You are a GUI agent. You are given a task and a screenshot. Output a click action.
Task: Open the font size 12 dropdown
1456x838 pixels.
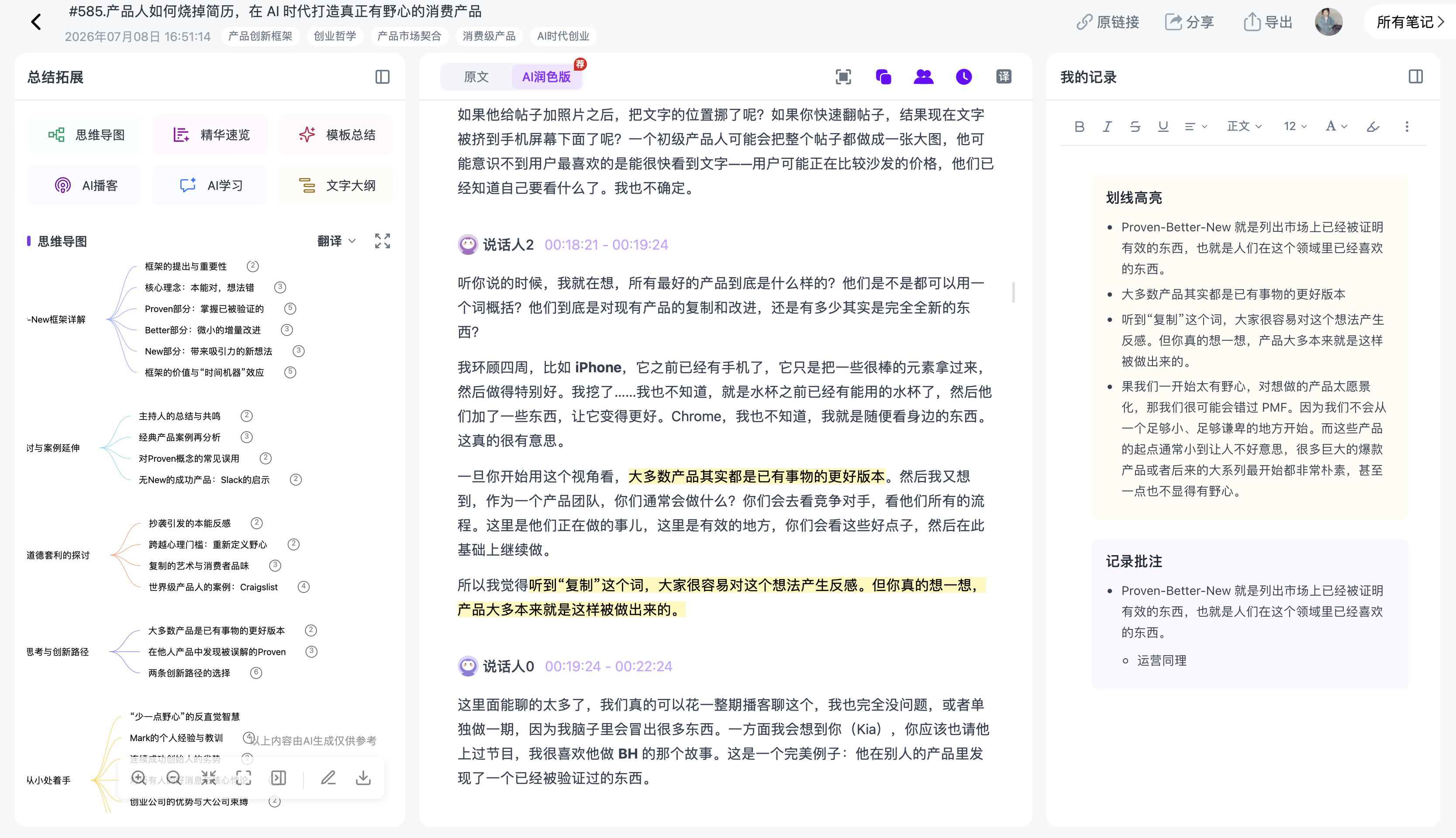(1295, 127)
